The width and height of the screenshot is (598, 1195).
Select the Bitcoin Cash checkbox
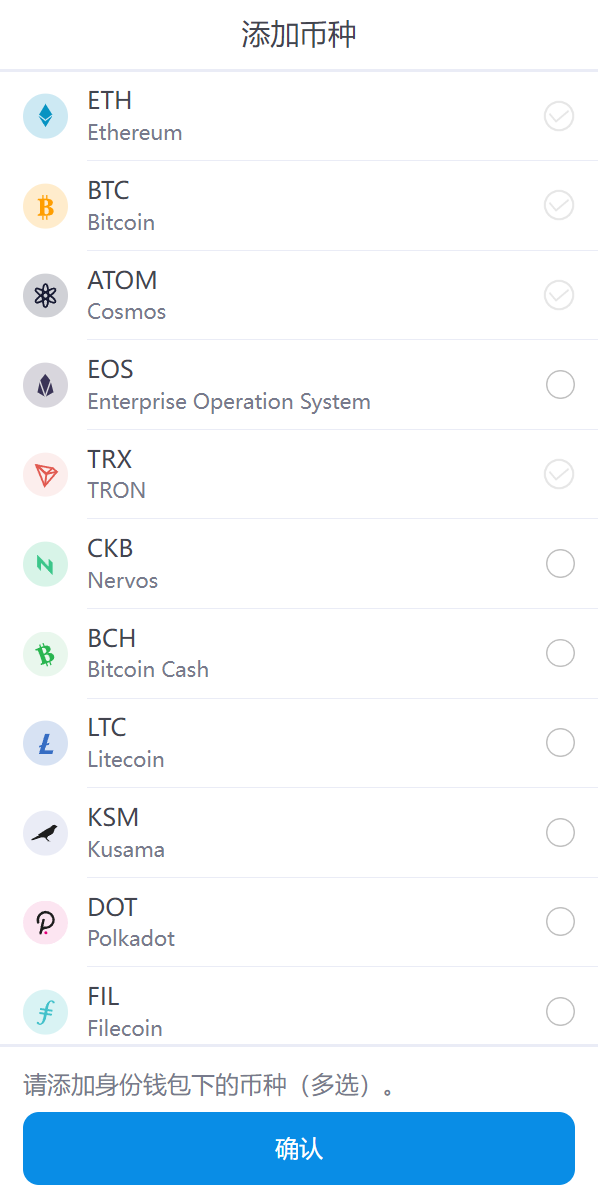click(x=559, y=653)
